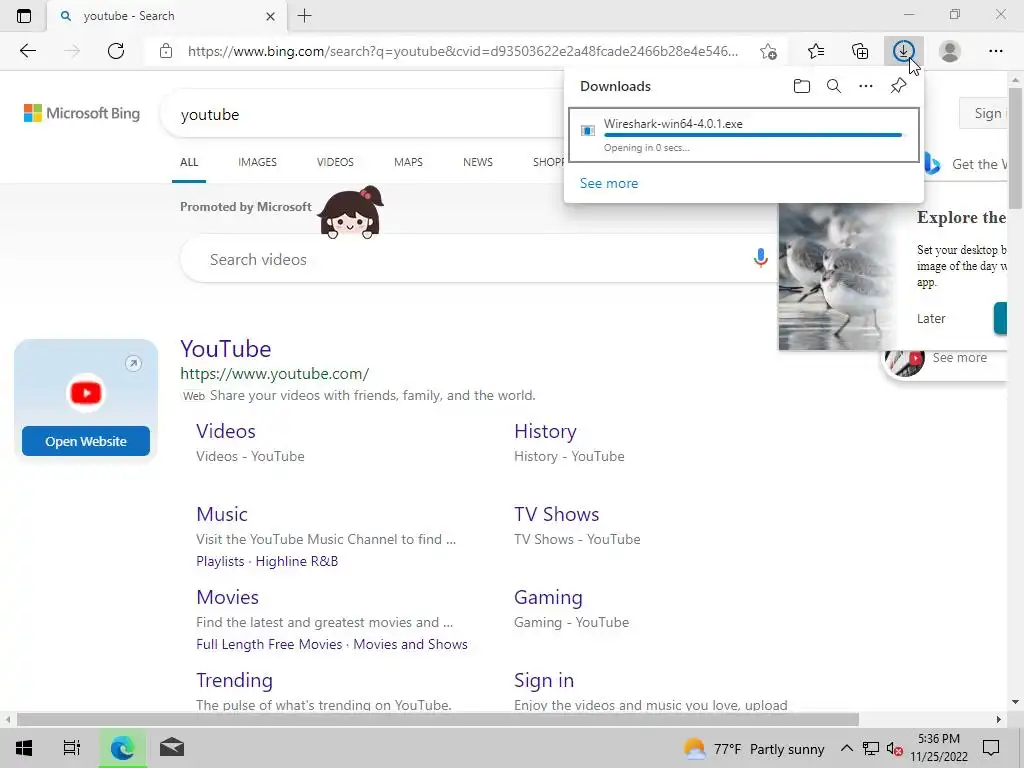Screen dimensions: 1024x768
Task: Open the Gaming sublink
Action: coord(548,597)
